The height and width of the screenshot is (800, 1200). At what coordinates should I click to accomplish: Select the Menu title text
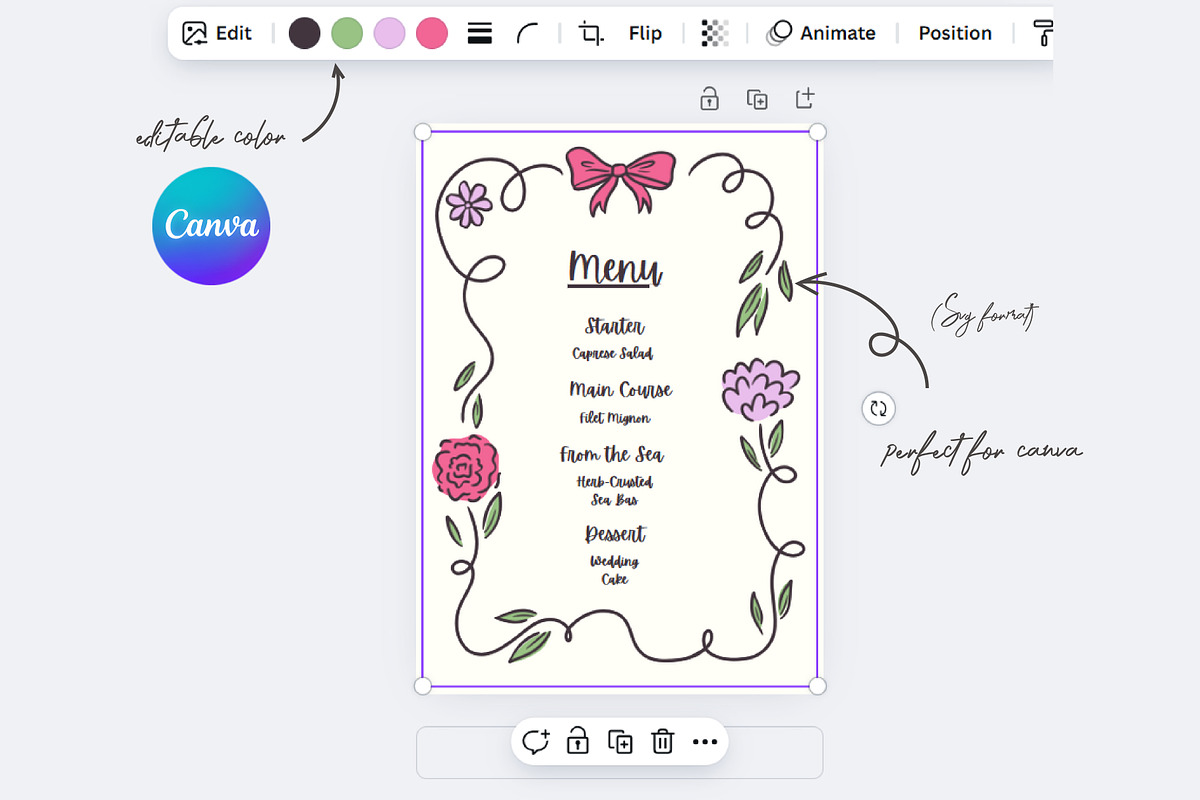[615, 268]
